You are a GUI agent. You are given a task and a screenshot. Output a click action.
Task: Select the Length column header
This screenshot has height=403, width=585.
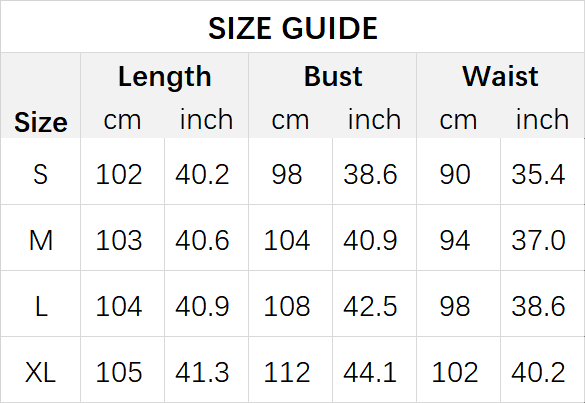pyautogui.click(x=165, y=77)
